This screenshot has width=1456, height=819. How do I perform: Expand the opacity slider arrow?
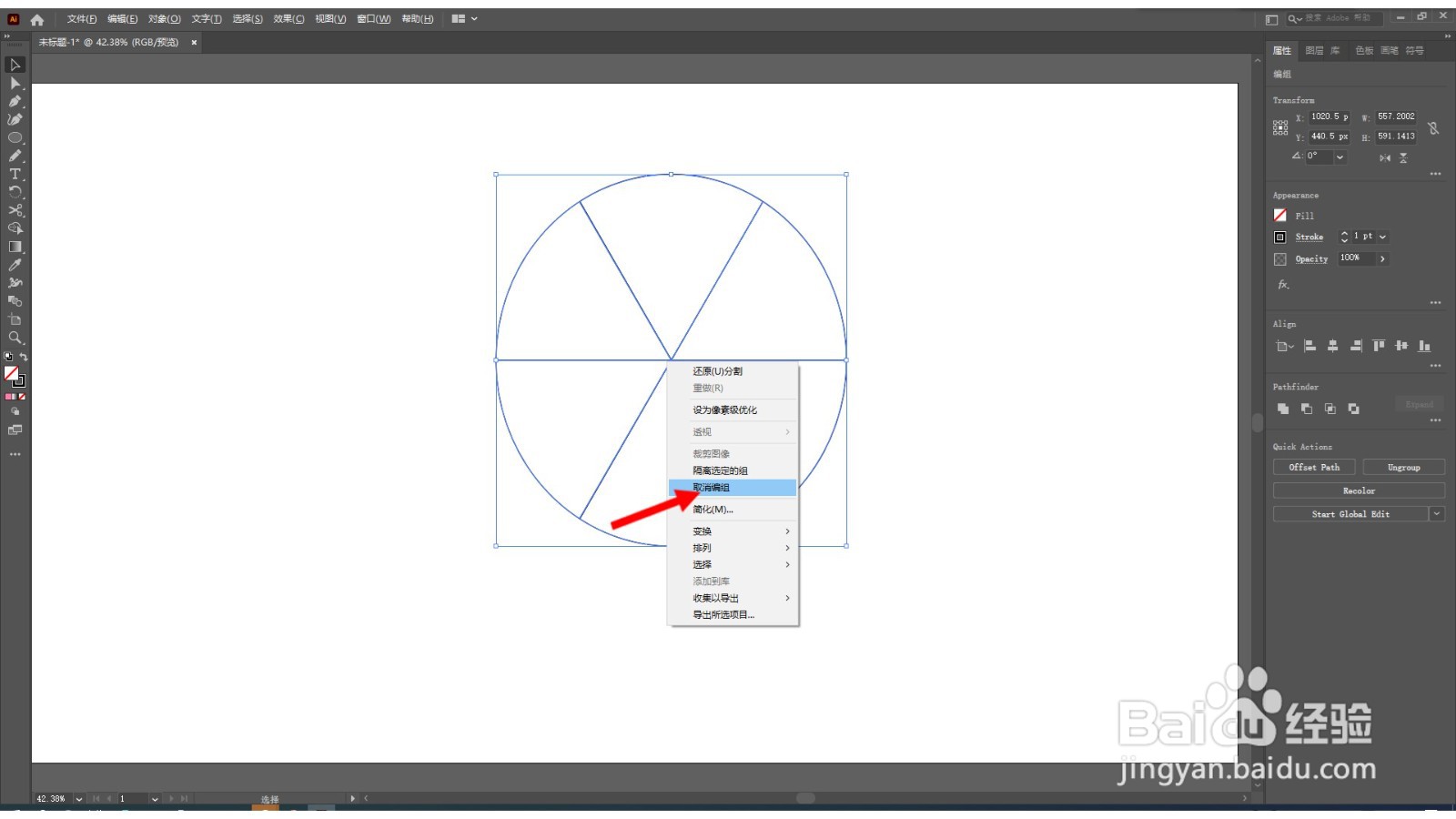click(x=1382, y=259)
